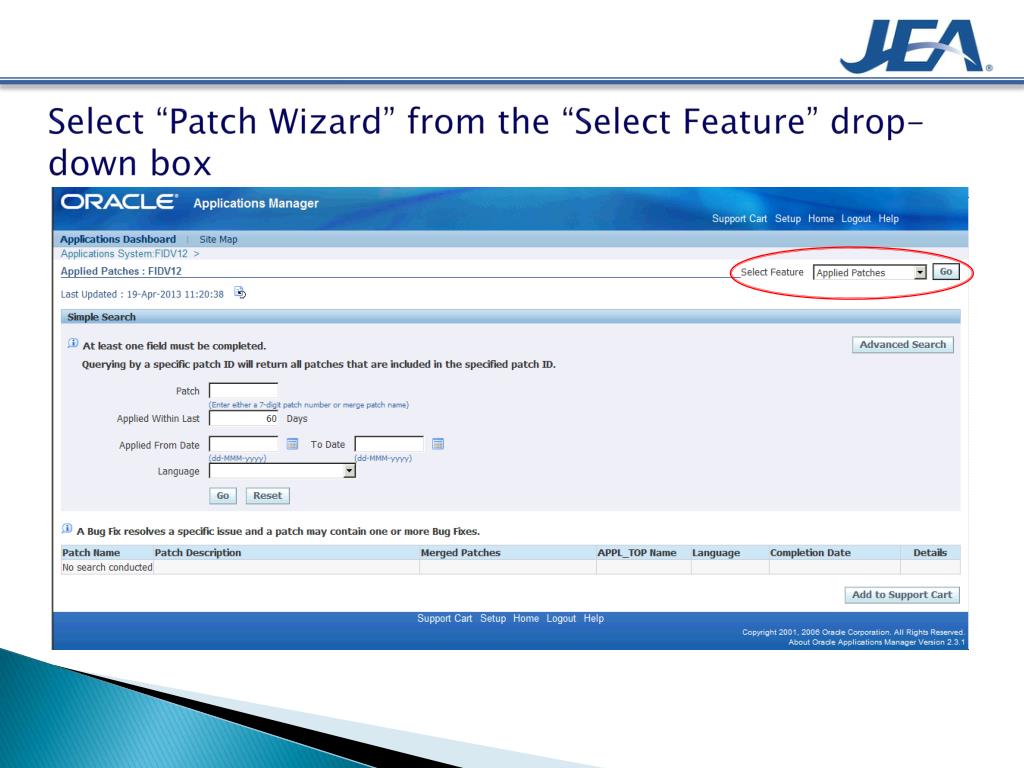Click the 'Applied Patches : FIDV12' heading
This screenshot has width=1024, height=768.
121,271
